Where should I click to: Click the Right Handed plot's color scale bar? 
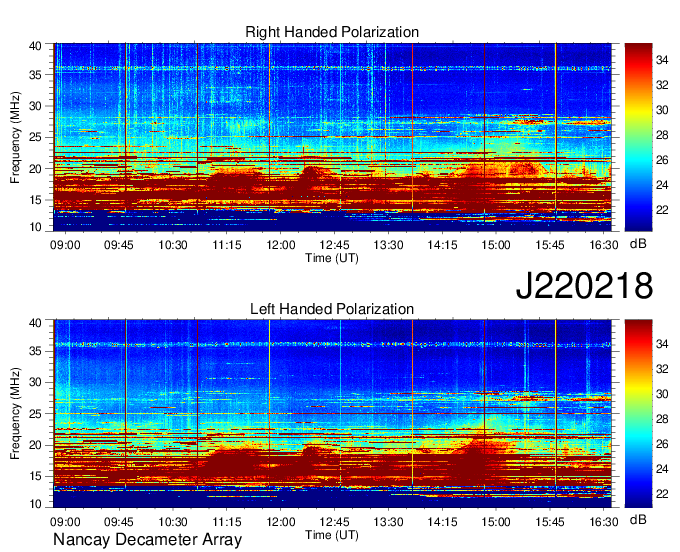(x=638, y=137)
